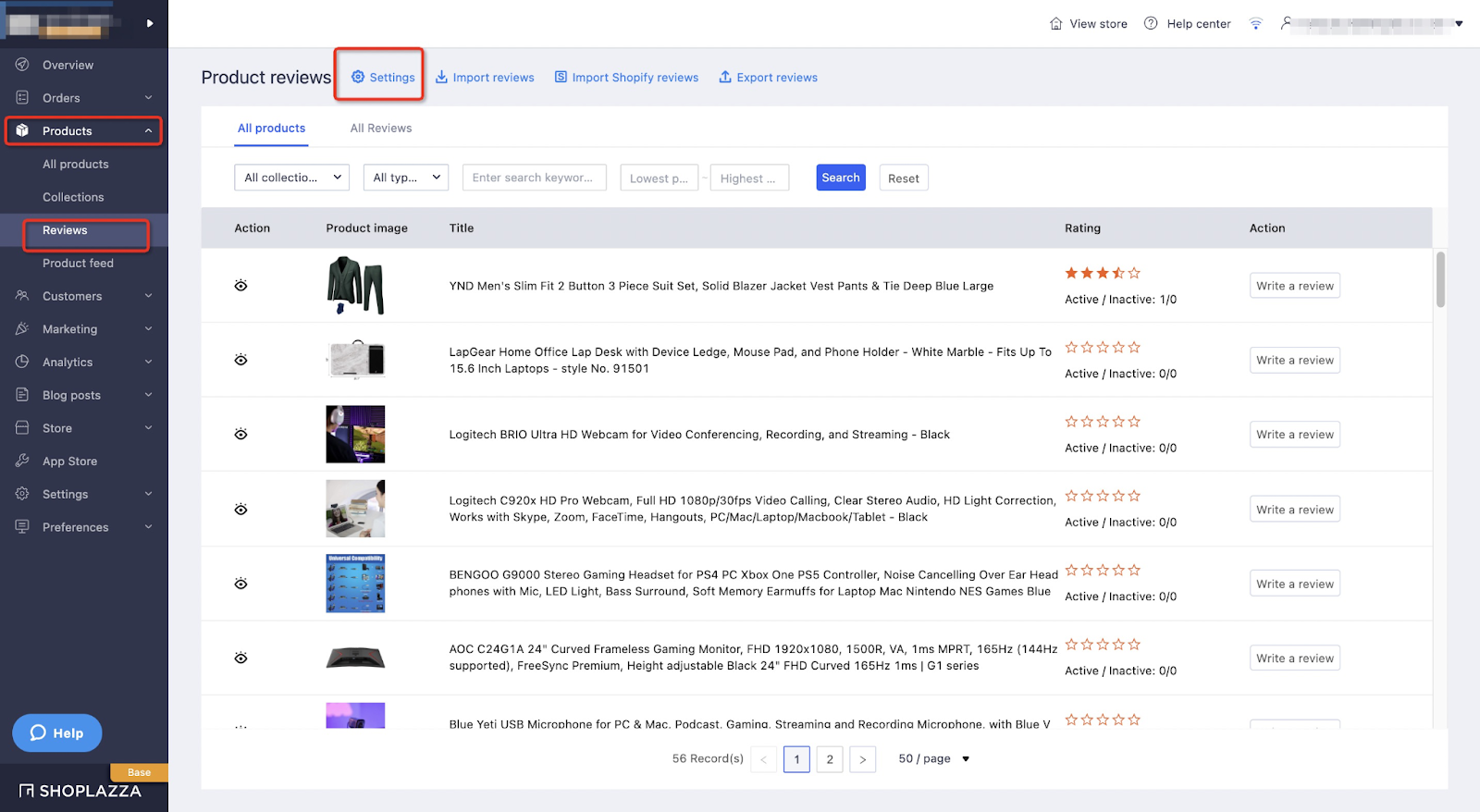Click the Import Shopify reviews icon
This screenshot has height=812, width=1480.
click(561, 77)
